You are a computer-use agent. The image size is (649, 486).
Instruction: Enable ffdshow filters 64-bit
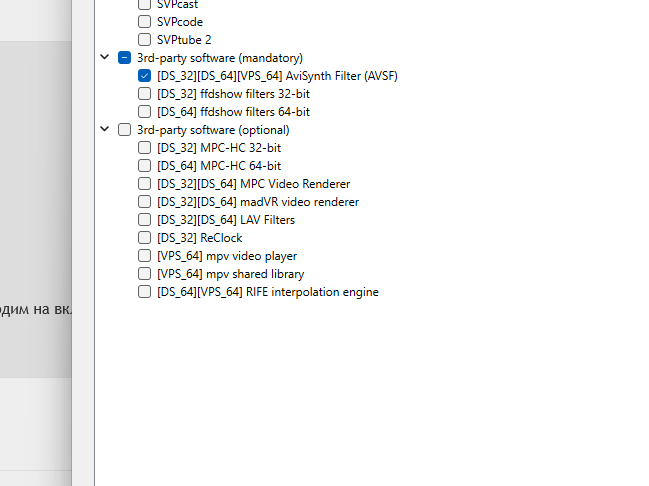(x=145, y=112)
